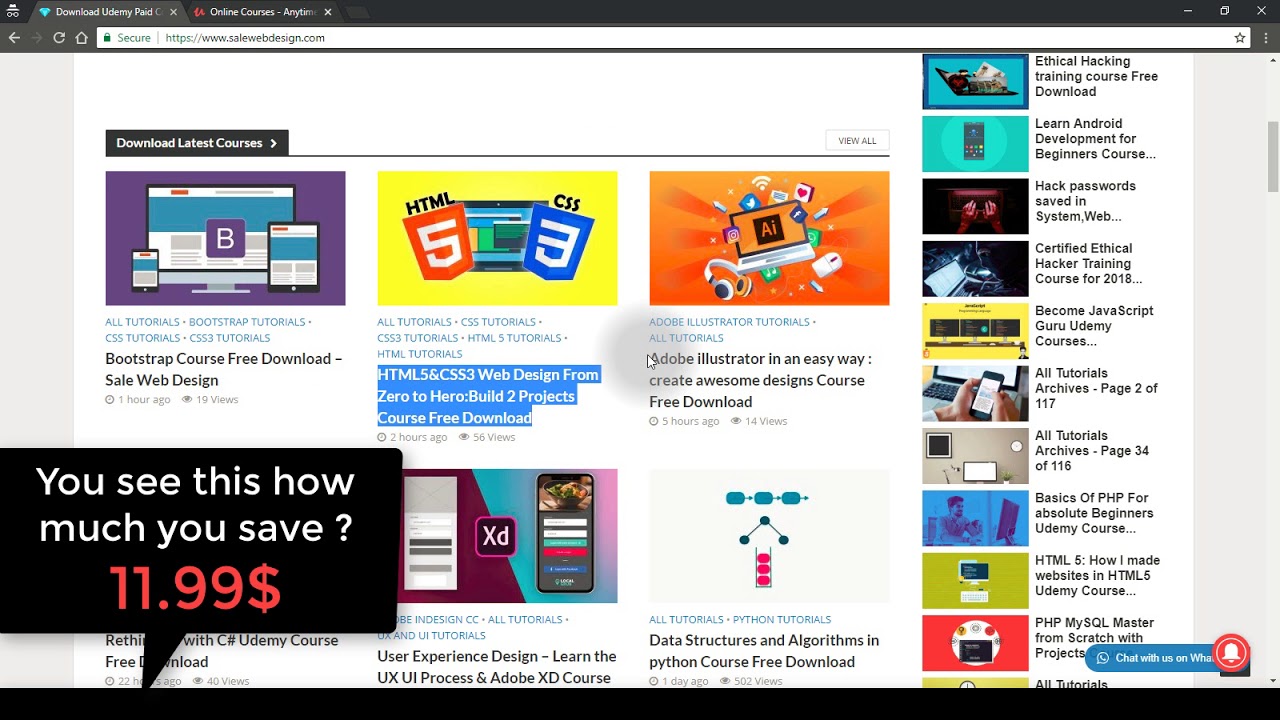The image size is (1280, 720).
Task: Click the page vertical scrollbar thumb
Action: [x=1273, y=155]
